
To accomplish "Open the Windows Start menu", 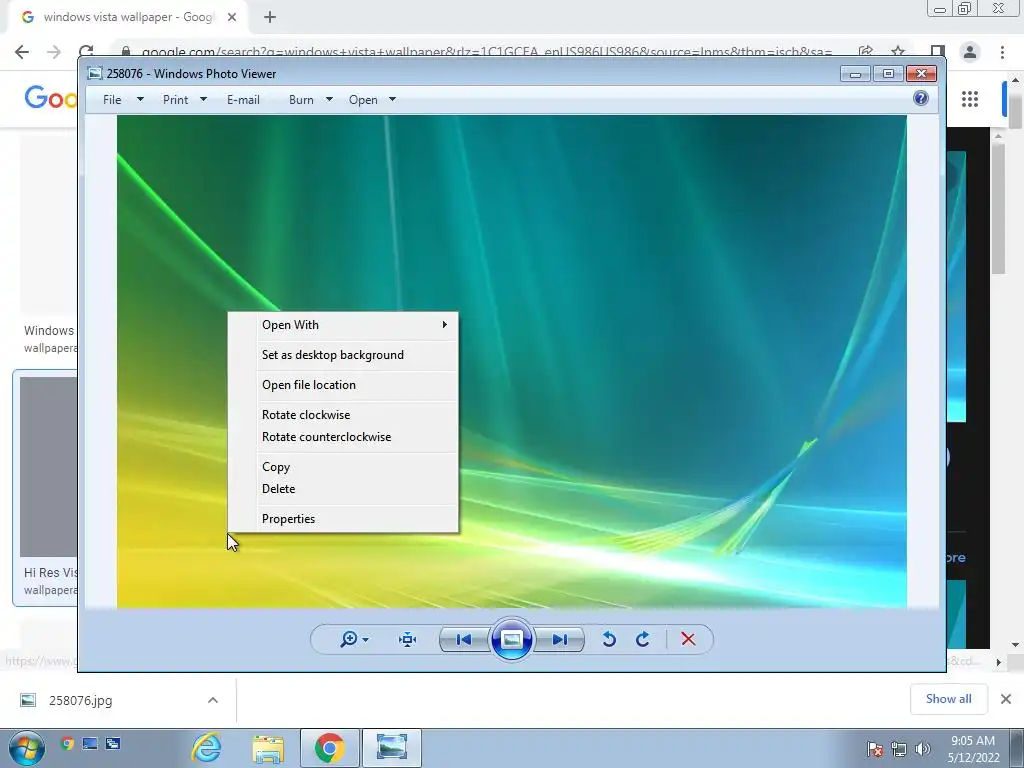I will tap(27, 748).
